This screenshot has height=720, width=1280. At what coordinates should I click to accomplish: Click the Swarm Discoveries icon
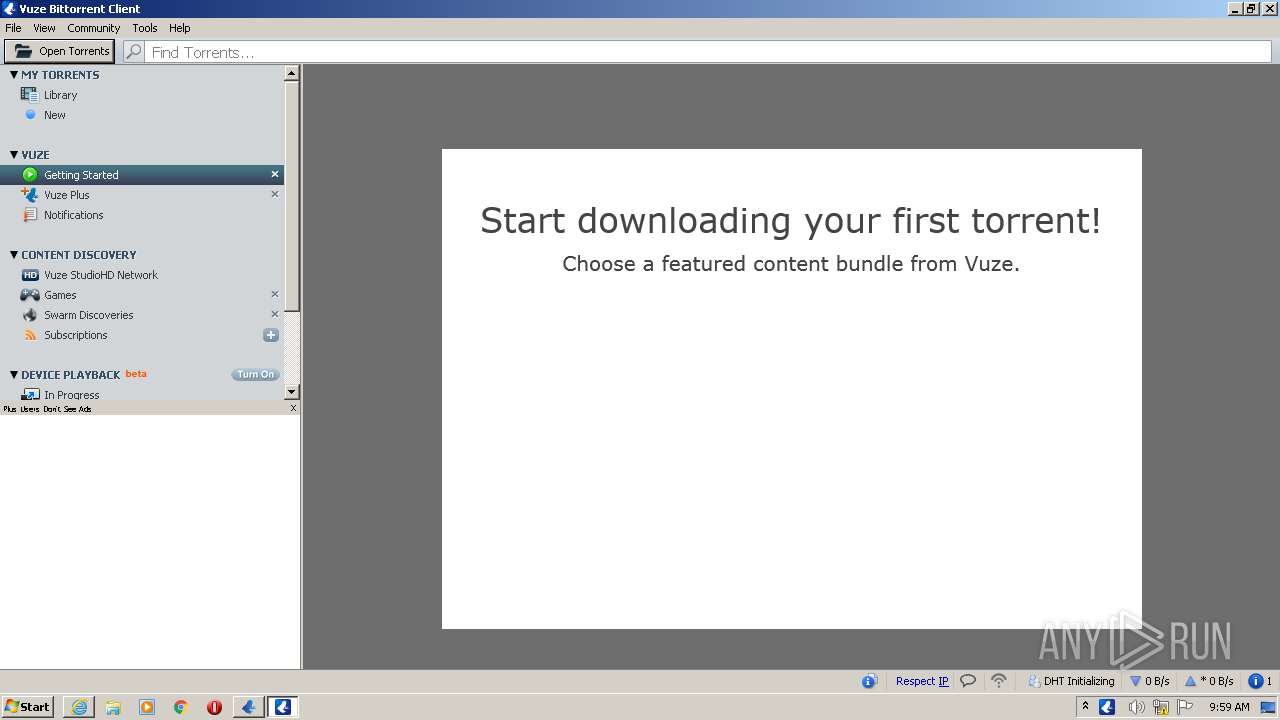coord(30,315)
